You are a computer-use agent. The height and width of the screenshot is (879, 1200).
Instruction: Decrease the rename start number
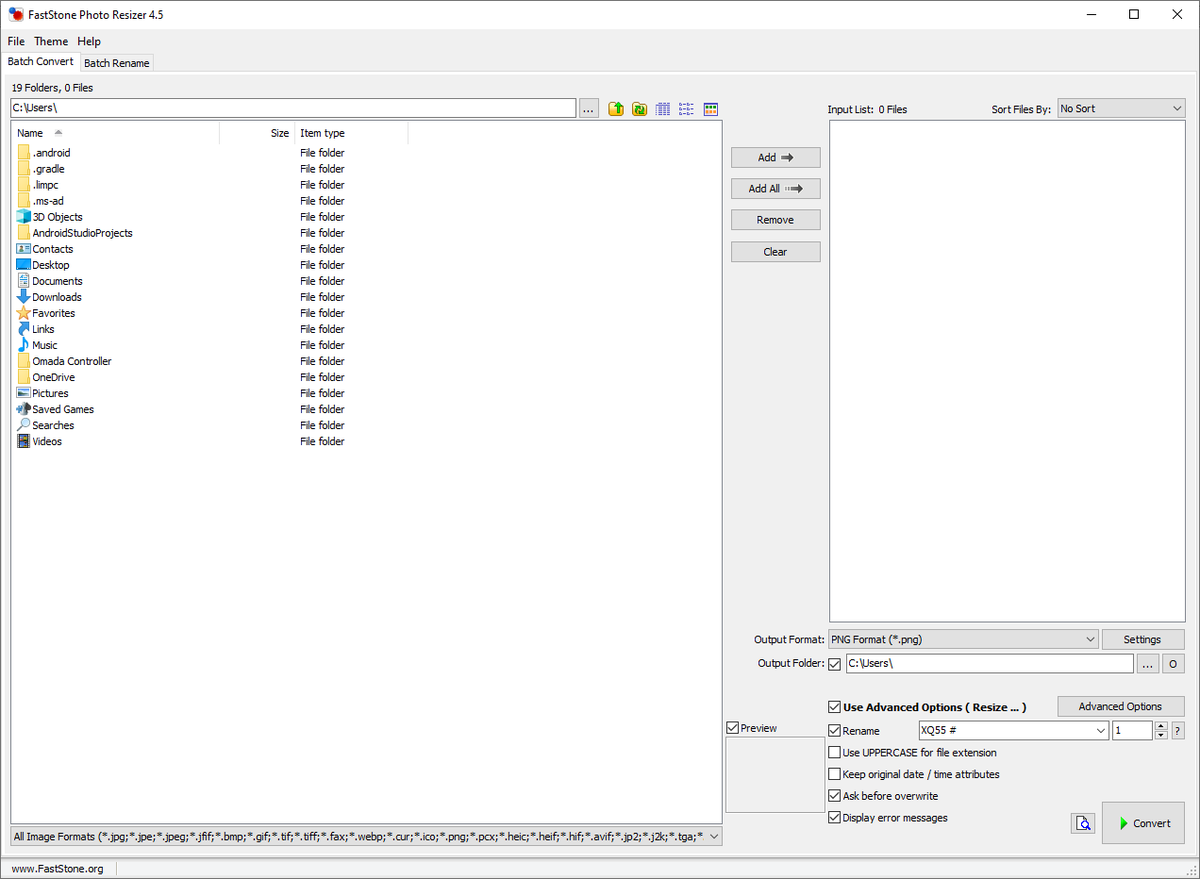coord(1161,735)
